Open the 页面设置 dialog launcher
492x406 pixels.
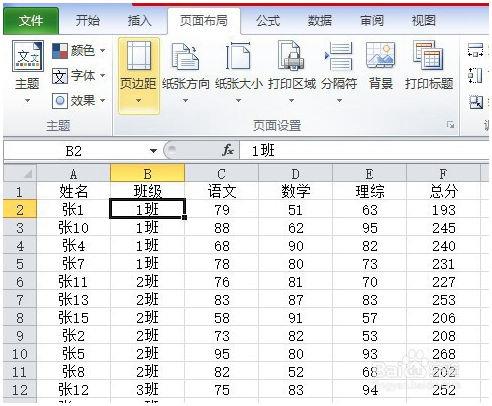click(x=450, y=125)
